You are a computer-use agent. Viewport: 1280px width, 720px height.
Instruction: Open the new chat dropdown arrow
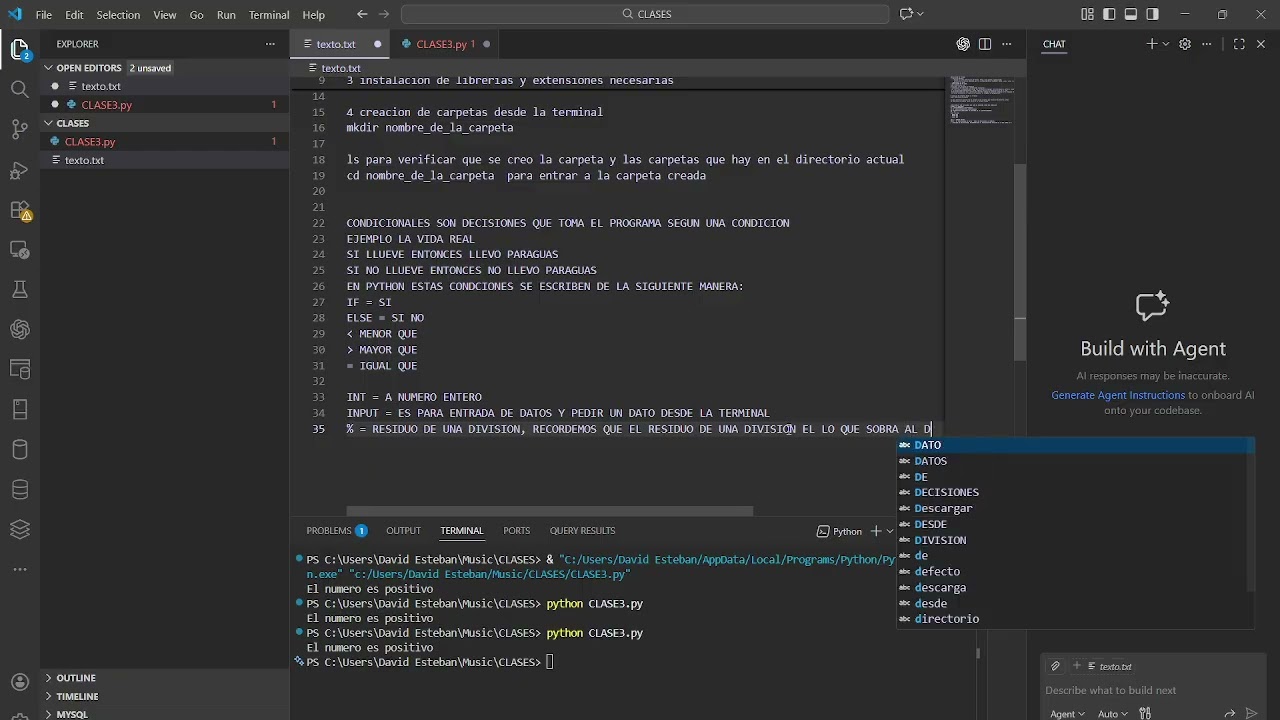[x=1166, y=44]
